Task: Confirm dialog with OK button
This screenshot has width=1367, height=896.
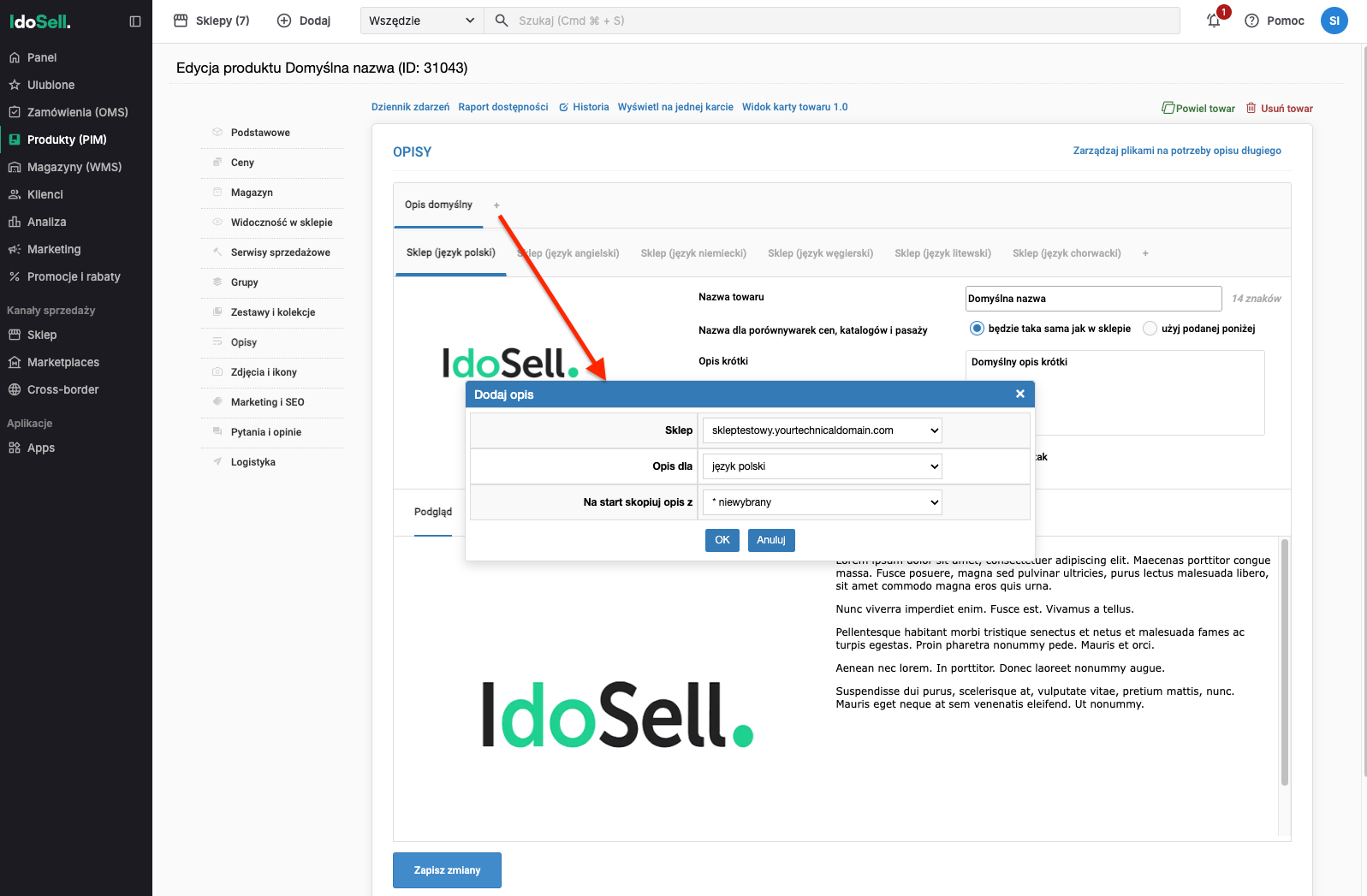Action: 722,540
